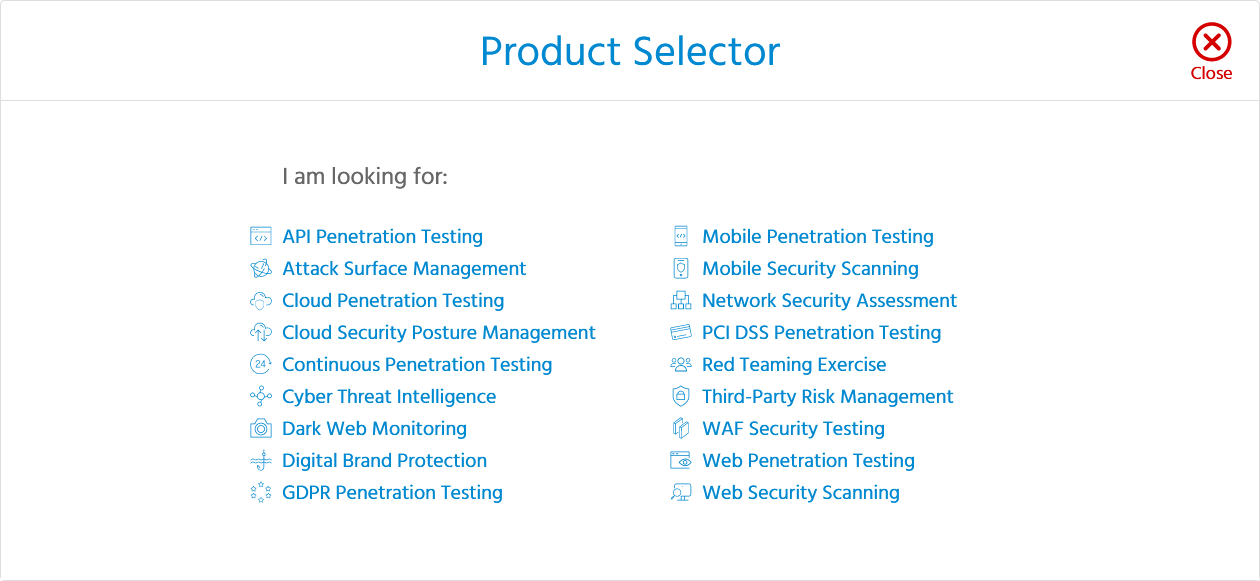Image resolution: width=1260 pixels, height=581 pixels.
Task: Click the Dark Web Monitoring camera icon
Action: pos(261,429)
